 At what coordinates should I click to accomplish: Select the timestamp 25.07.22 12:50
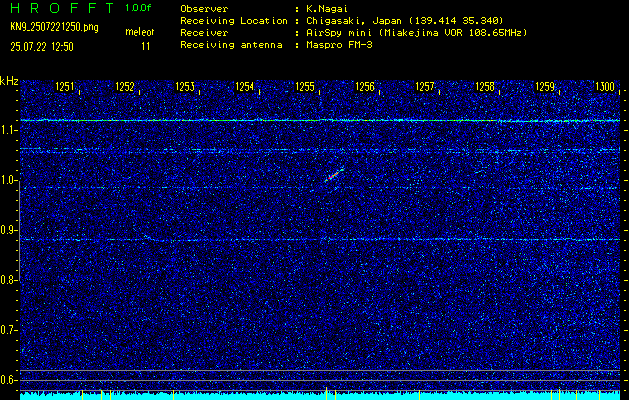pyautogui.click(x=42, y=47)
